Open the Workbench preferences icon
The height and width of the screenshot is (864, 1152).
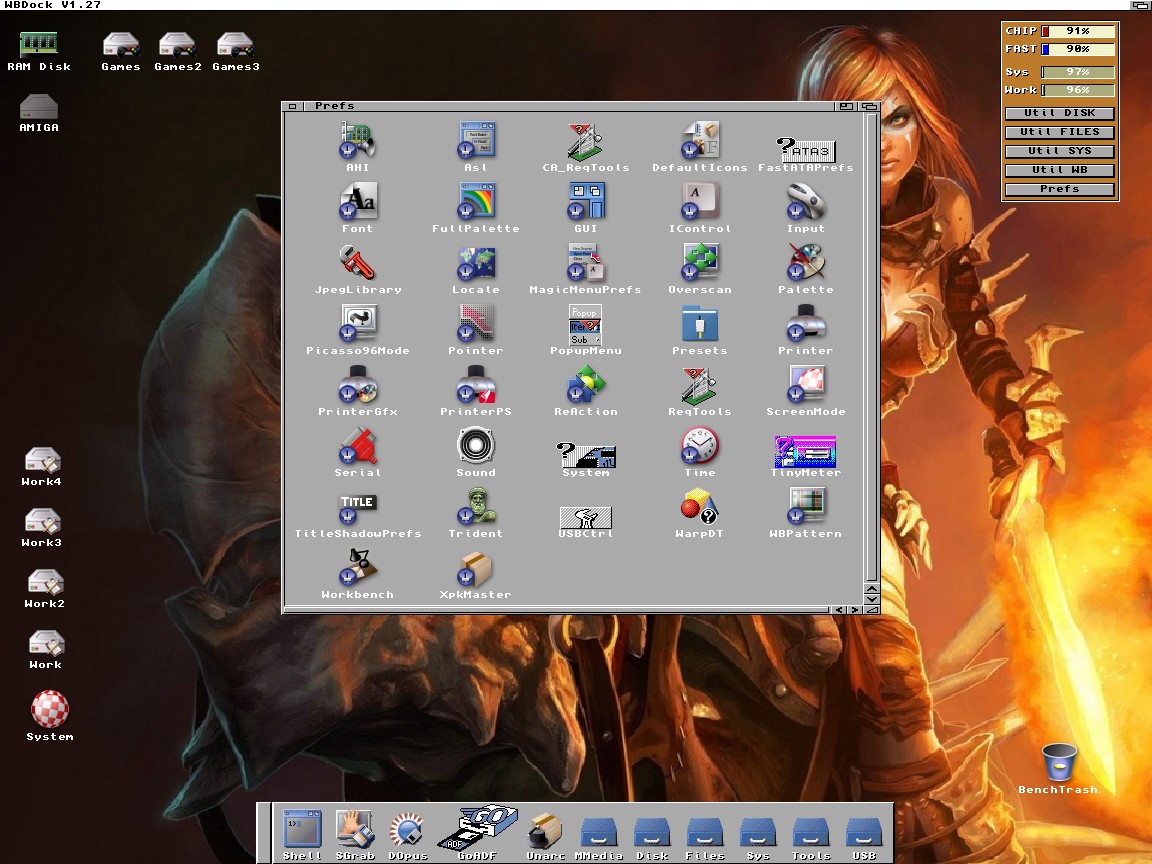click(358, 568)
